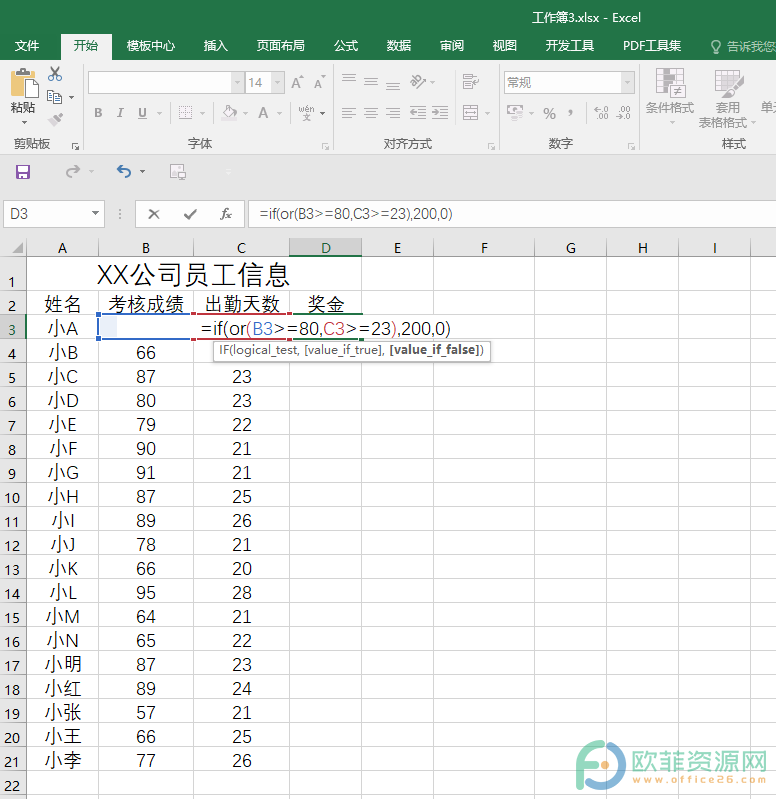Viewport: 776px width, 799px height.
Task: Expand the Merge & Center dropdown arrow
Action: tap(488, 113)
